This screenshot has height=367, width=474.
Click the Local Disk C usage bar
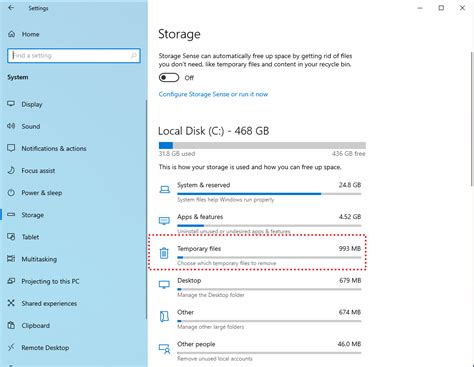coord(262,145)
